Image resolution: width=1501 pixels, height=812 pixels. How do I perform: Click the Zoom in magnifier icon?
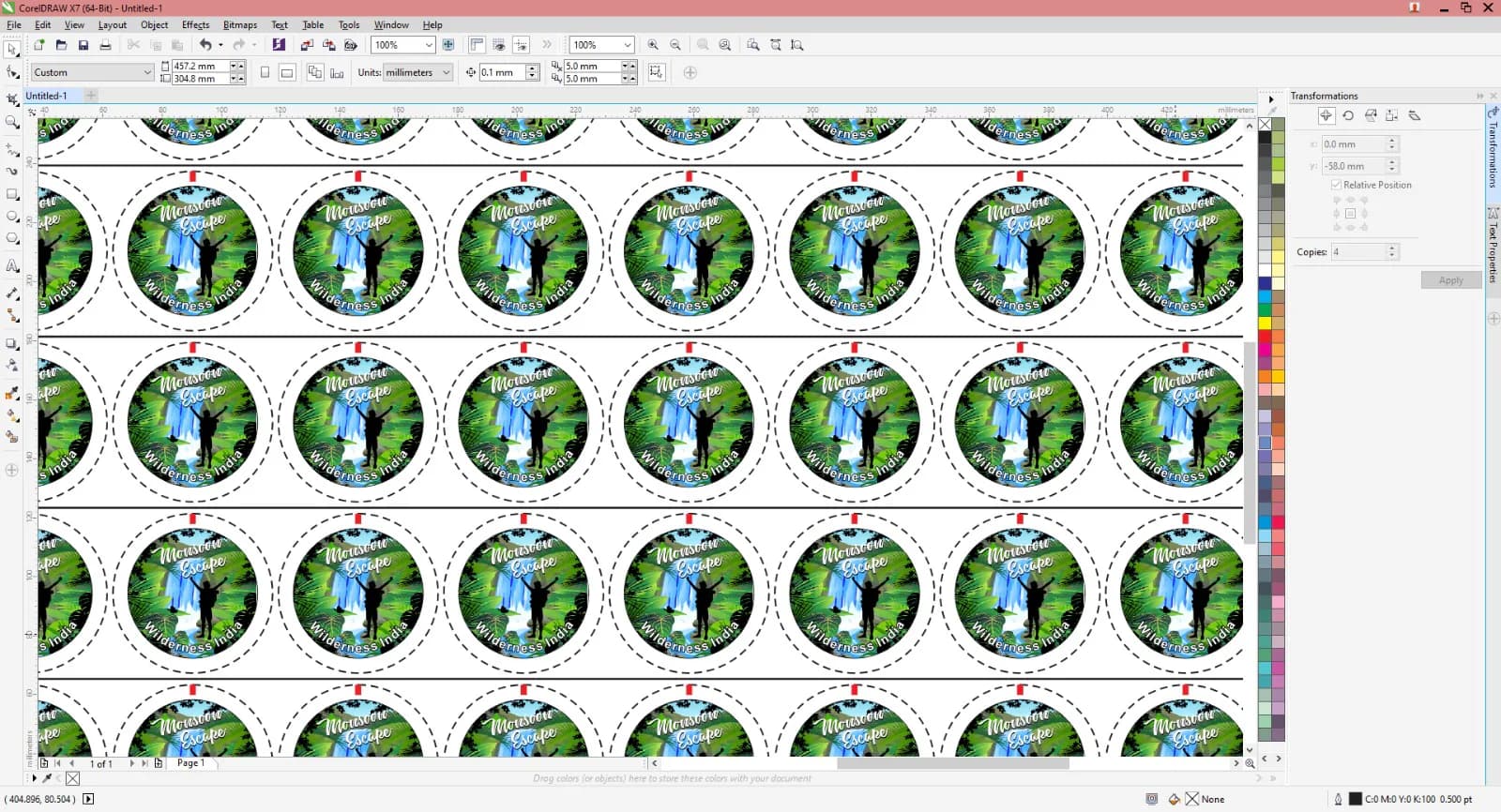(653, 45)
